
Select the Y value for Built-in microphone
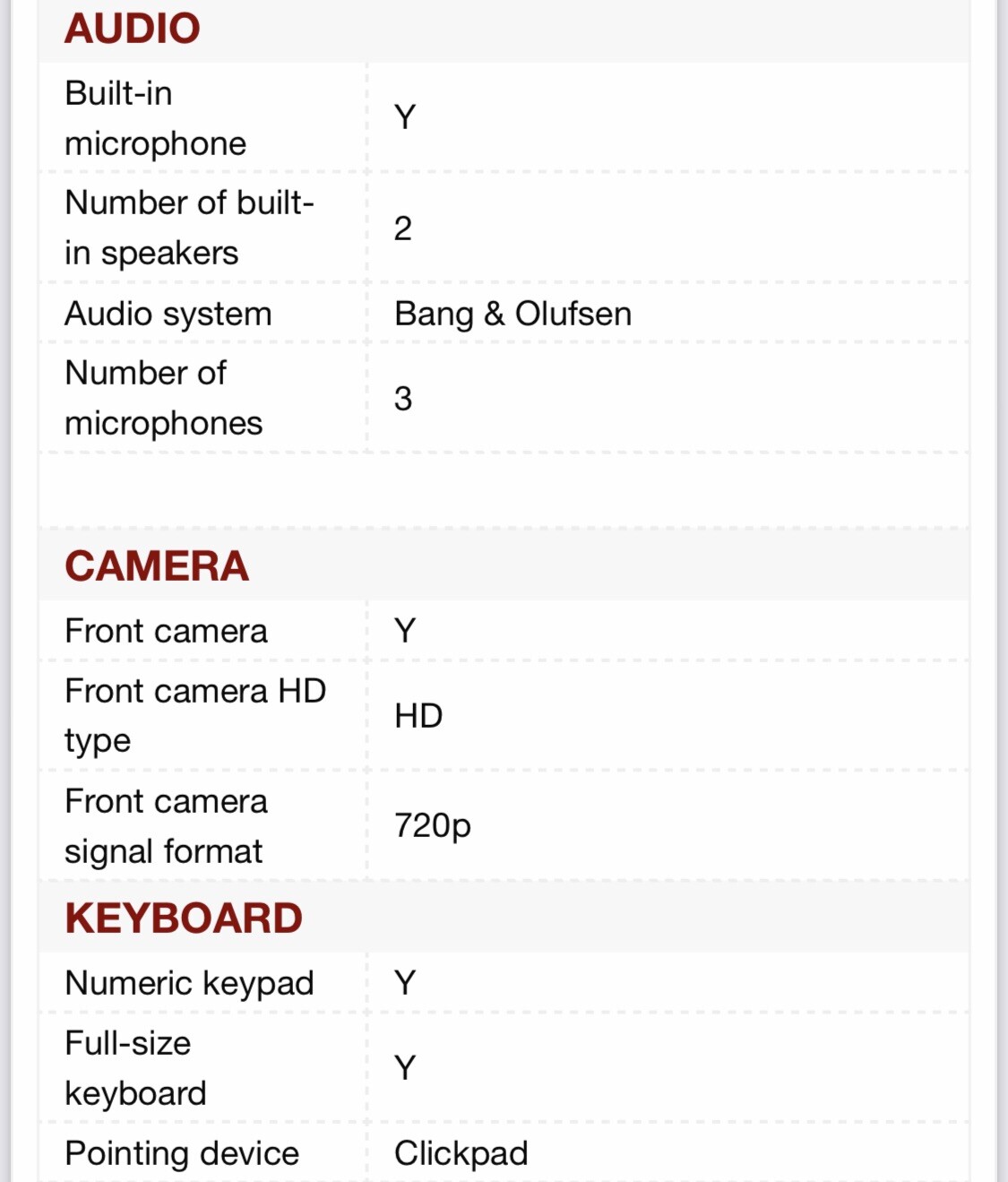click(405, 117)
